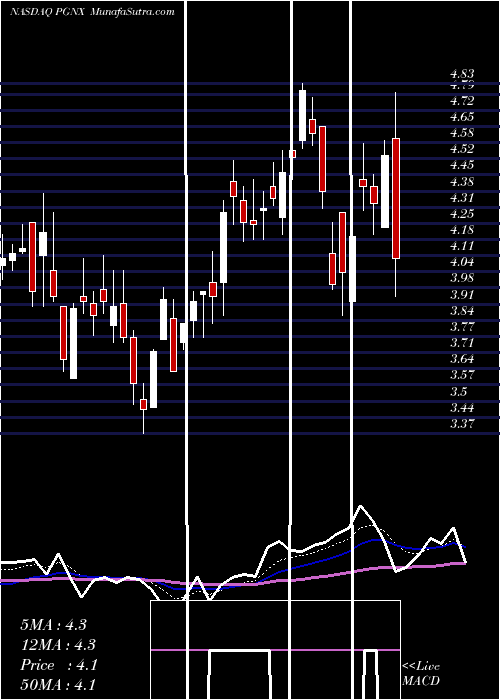
Task: Click the 3.91 price axis label
Action: [462, 295]
